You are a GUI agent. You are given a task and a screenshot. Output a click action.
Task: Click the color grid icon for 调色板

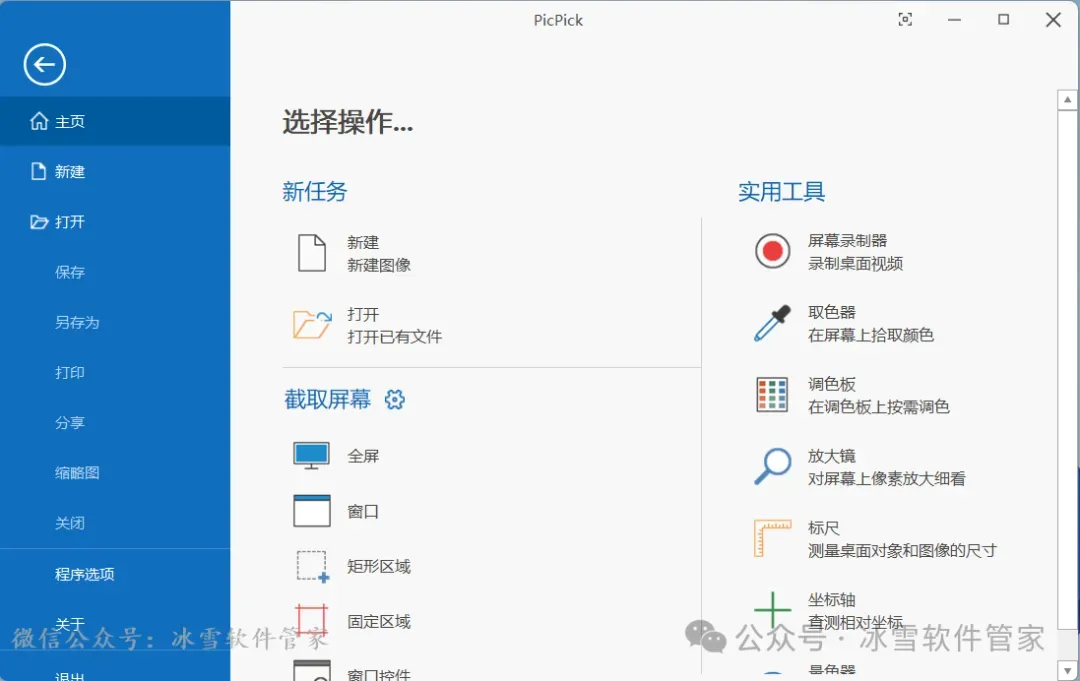[x=772, y=395]
